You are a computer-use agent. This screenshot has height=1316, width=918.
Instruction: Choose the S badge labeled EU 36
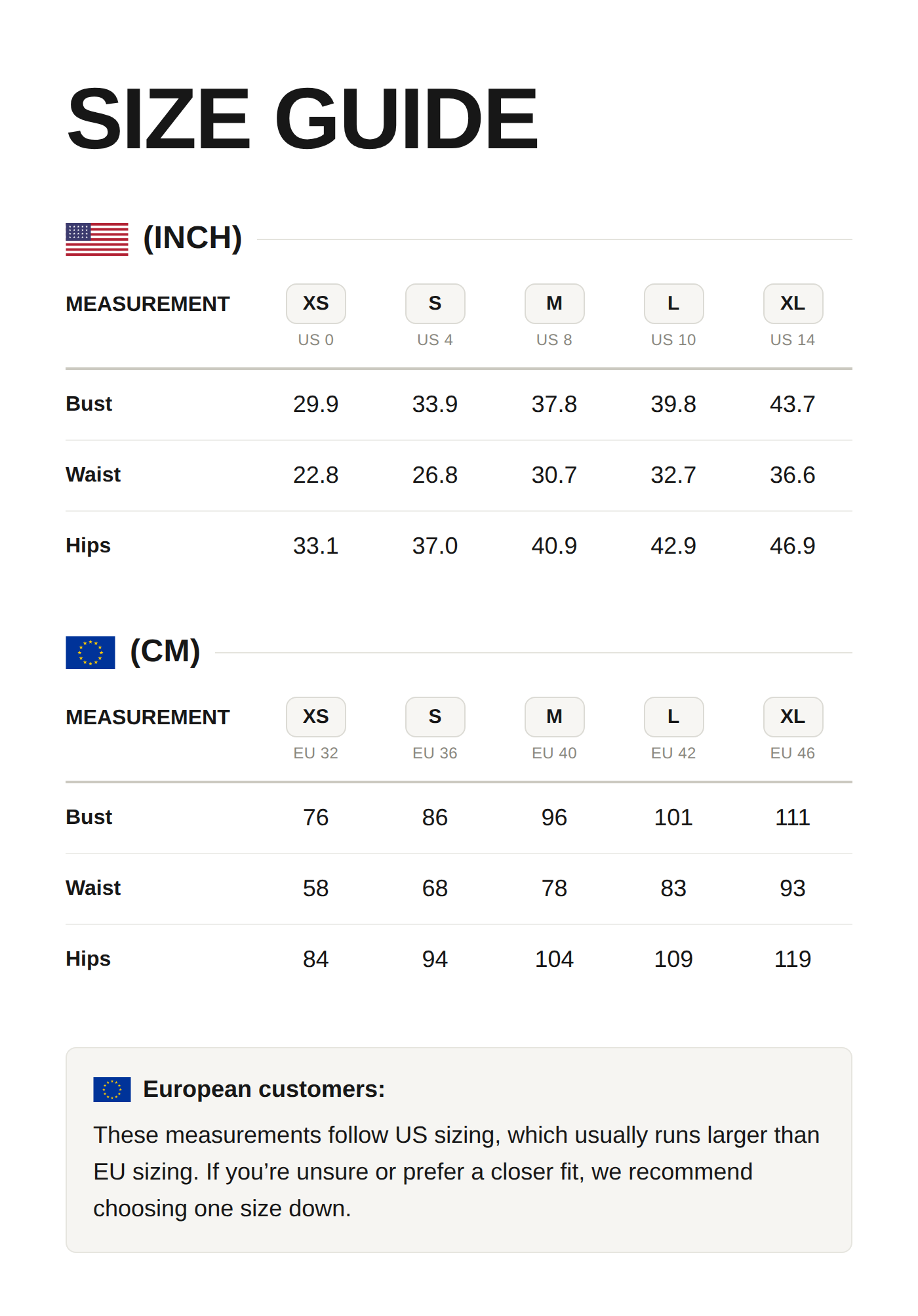click(435, 717)
